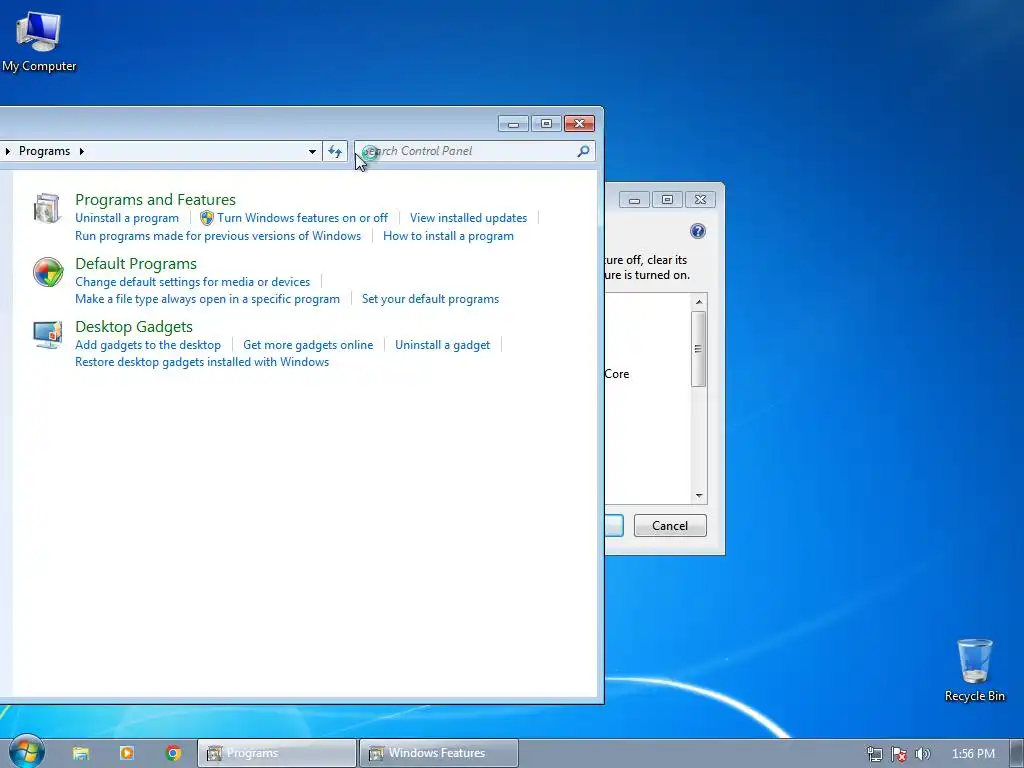Click Turn Windows features on or off
1024x768 pixels.
(302, 218)
